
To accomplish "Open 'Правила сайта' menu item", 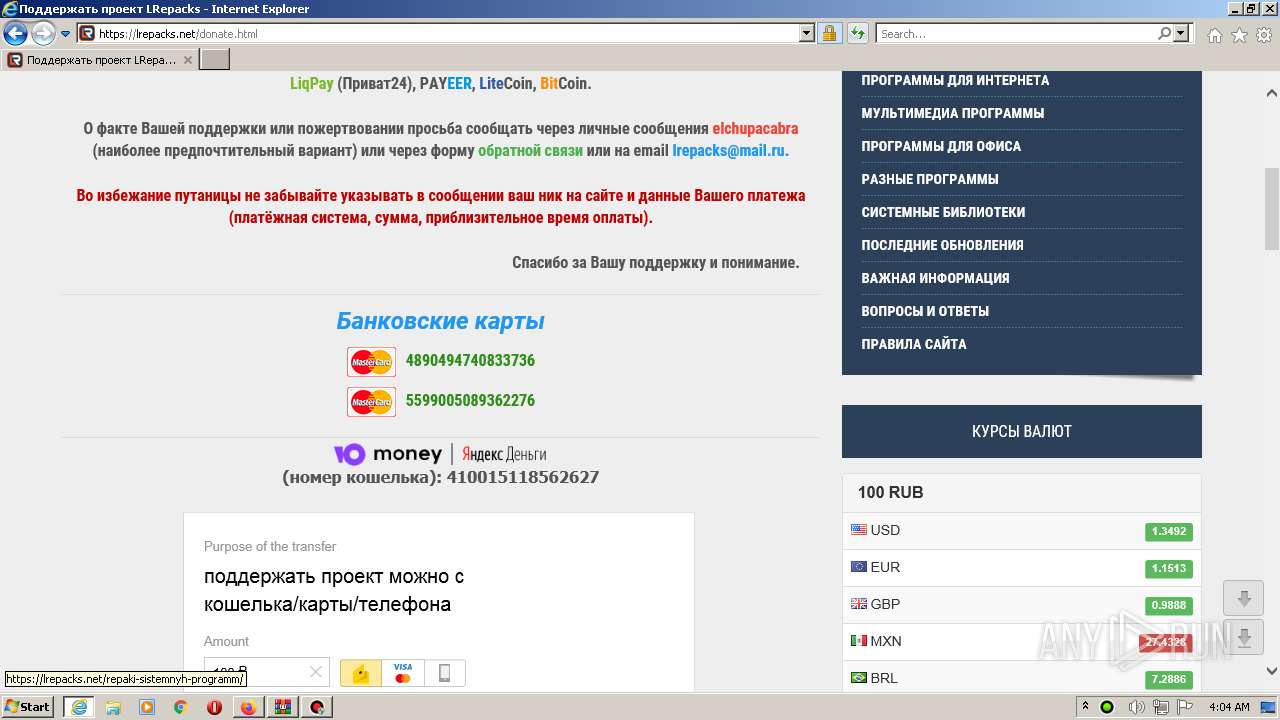I will (914, 344).
